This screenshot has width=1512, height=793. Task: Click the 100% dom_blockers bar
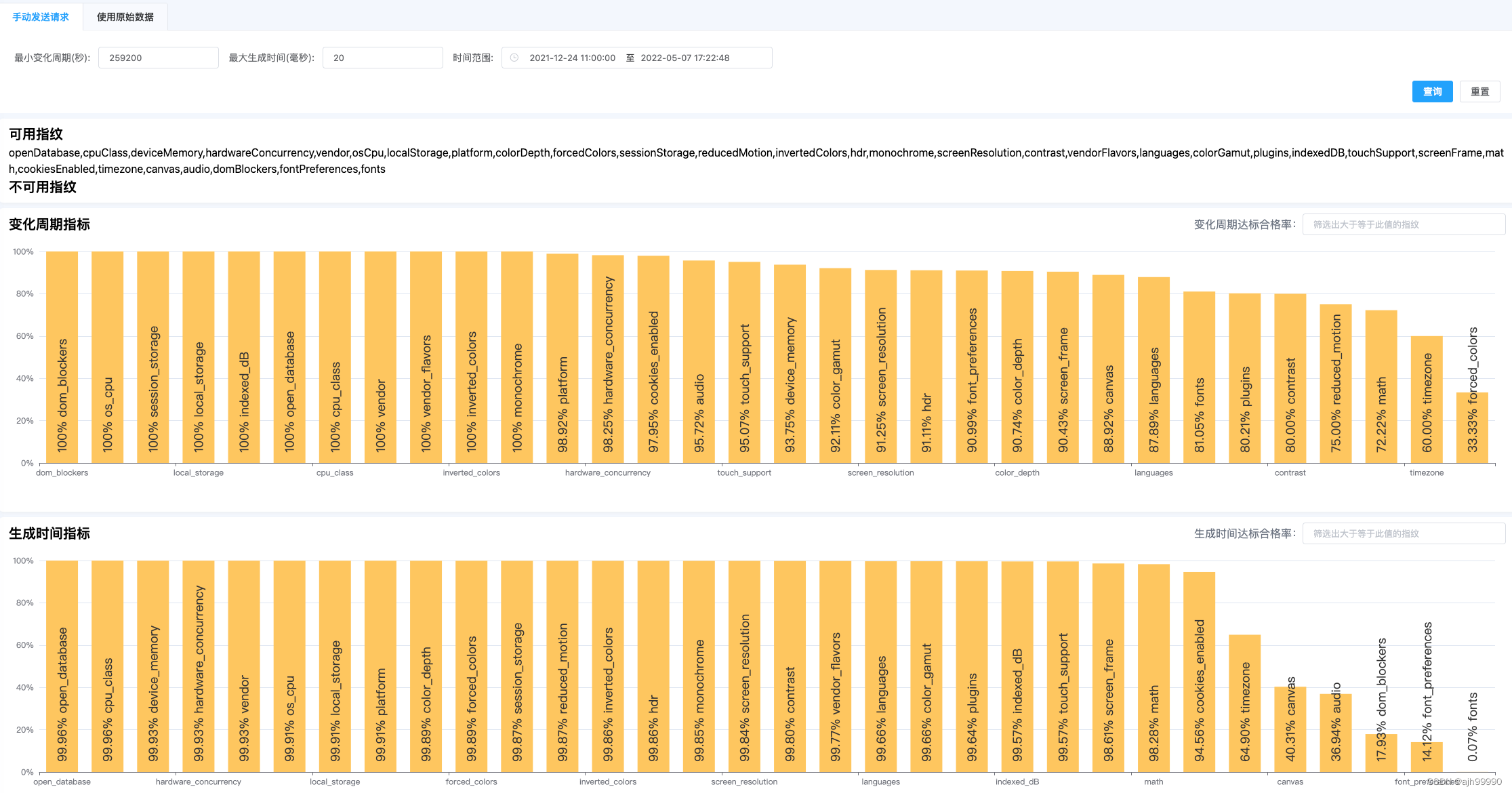(x=62, y=358)
